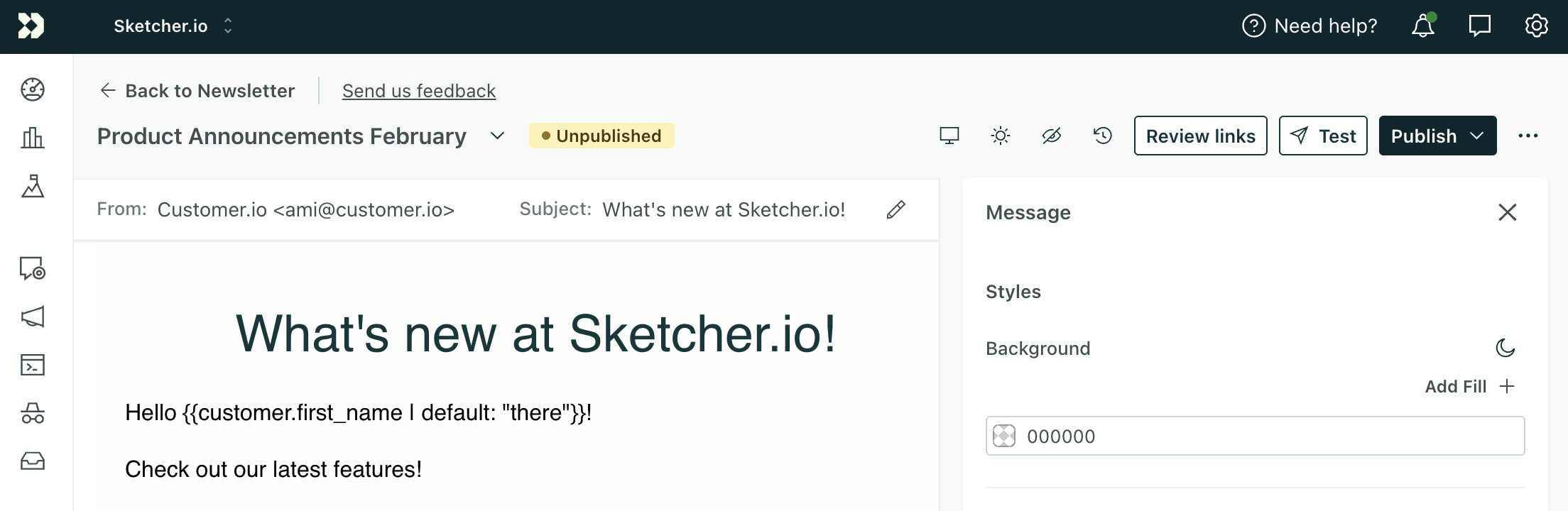
Task: Open settings gear in top bar
Action: tap(1537, 26)
